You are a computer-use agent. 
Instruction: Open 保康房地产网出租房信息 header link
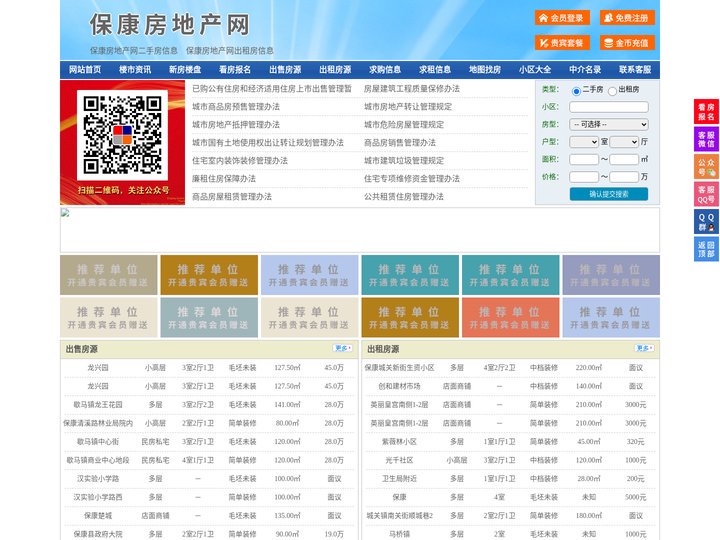(x=230, y=51)
